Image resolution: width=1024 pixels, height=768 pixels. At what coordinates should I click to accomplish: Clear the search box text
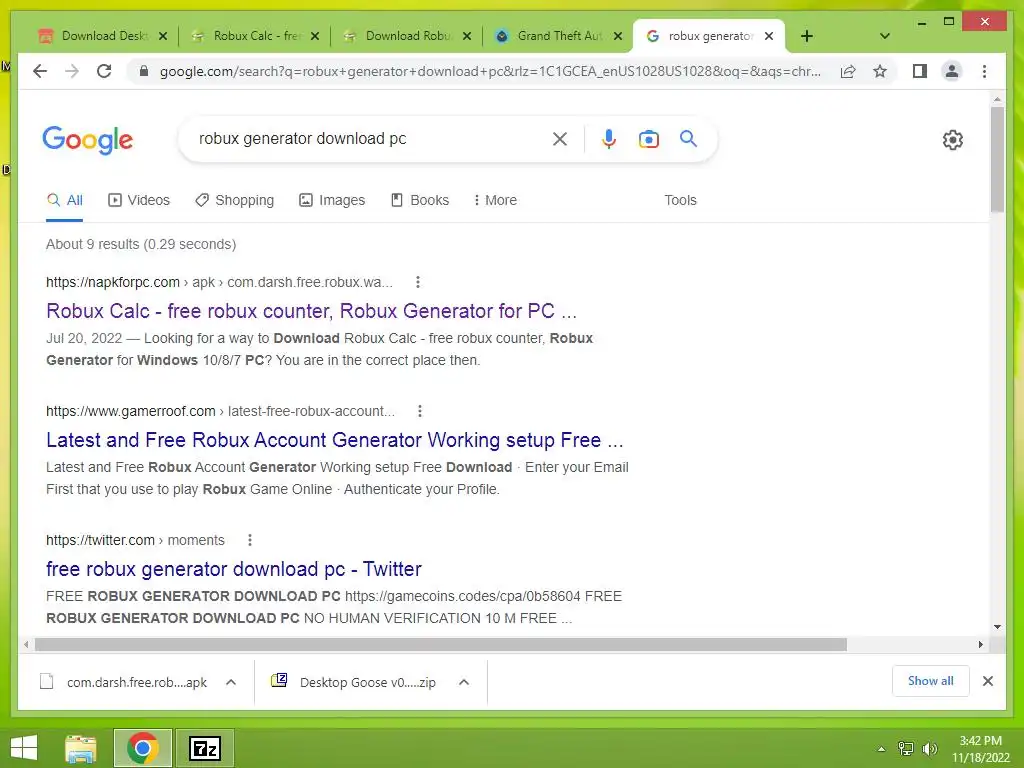pos(560,138)
